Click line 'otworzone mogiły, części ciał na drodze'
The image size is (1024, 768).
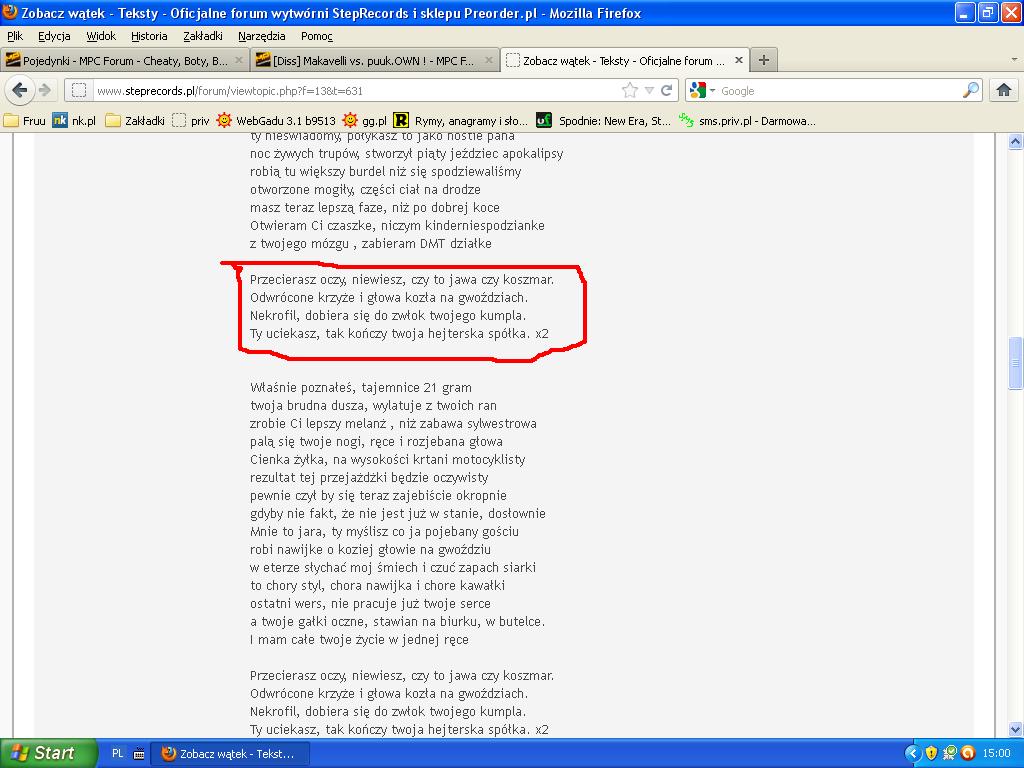365,189
